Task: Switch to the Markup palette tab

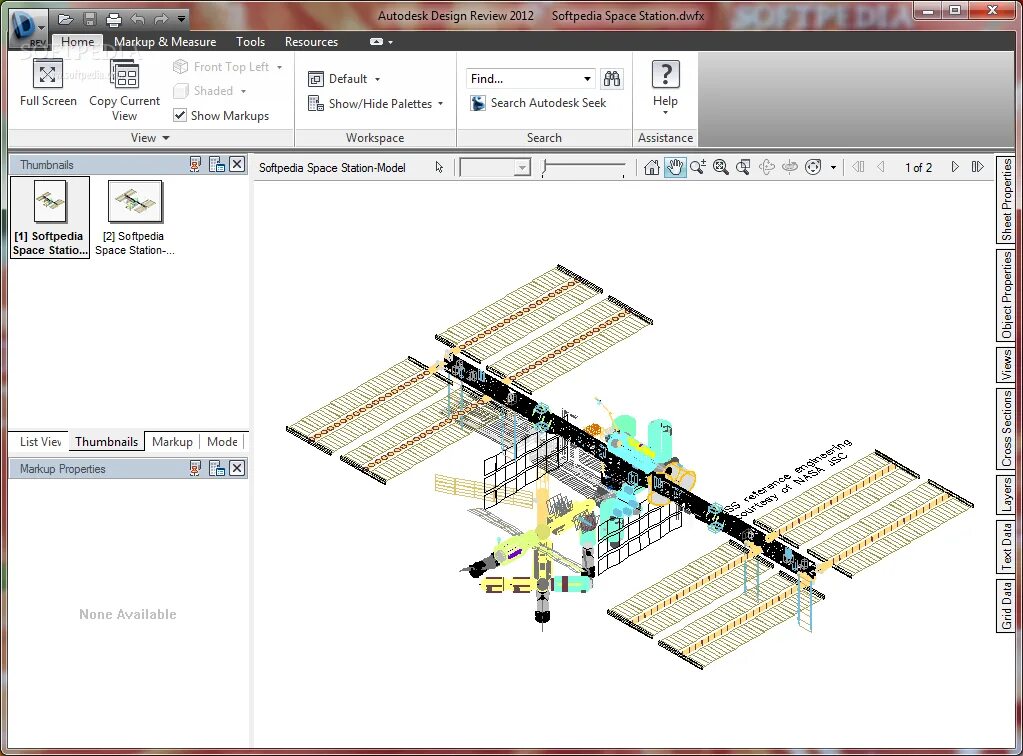Action: [x=172, y=442]
